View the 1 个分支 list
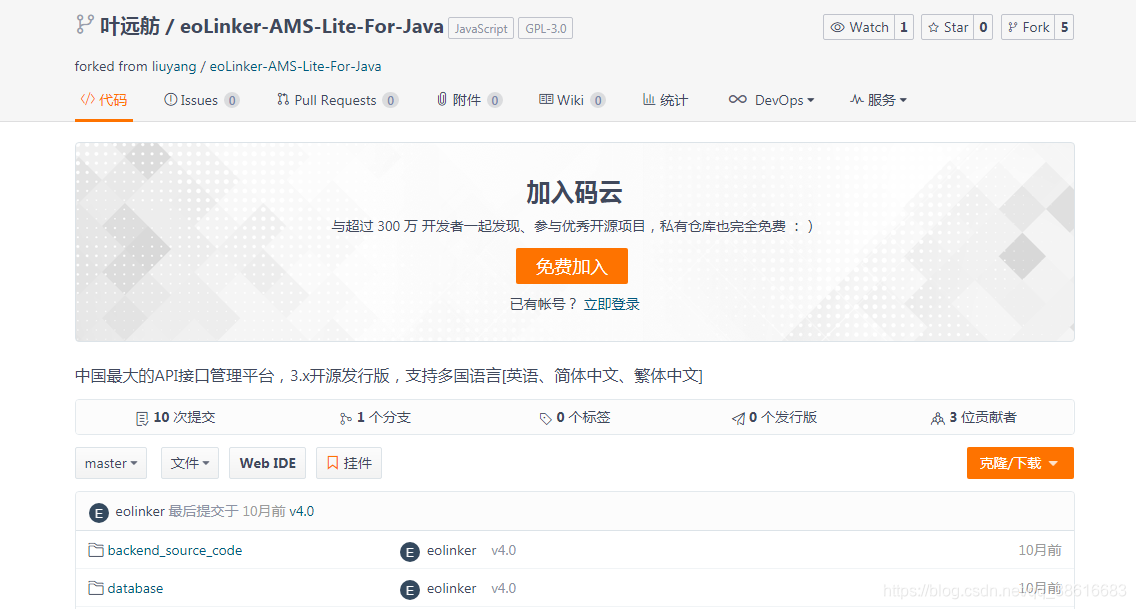The image size is (1136, 609). [375, 418]
